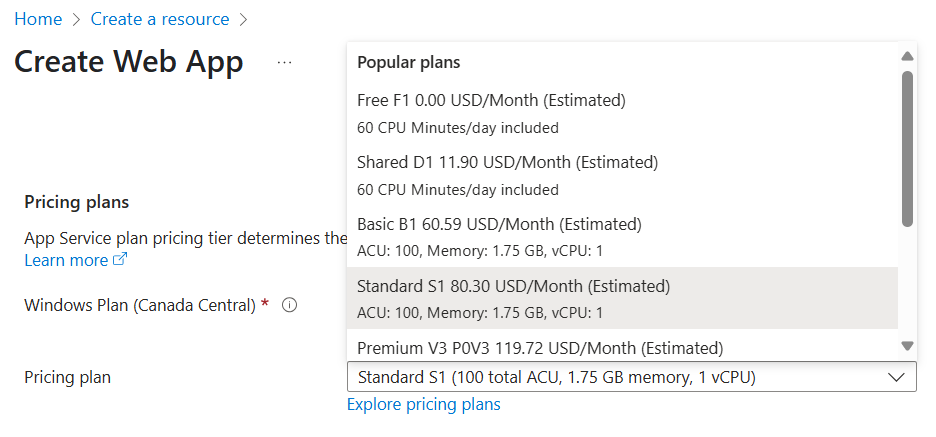Open the ellipsis menu next to Create Web App

[x=285, y=61]
